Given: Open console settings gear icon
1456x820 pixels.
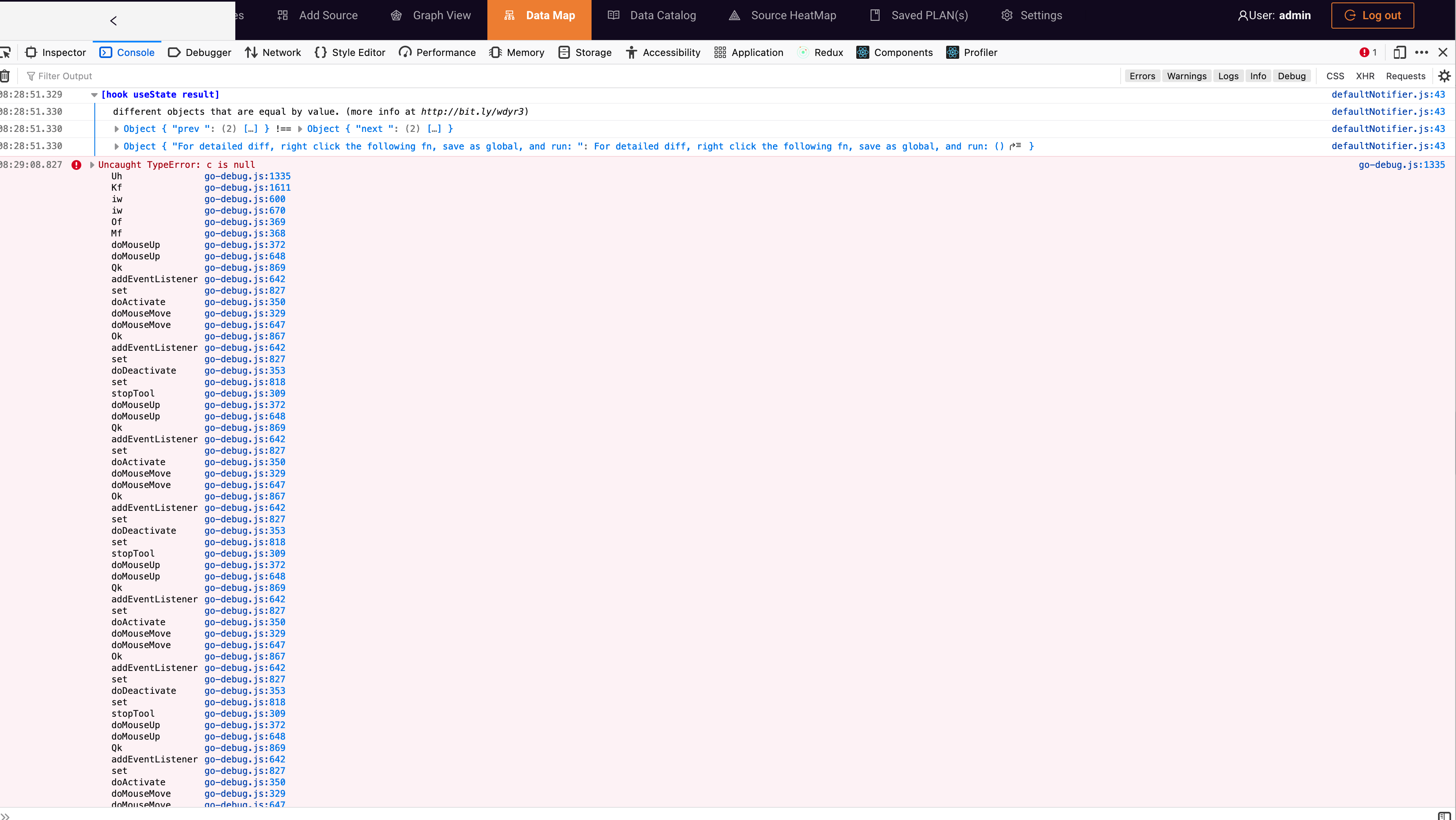Looking at the screenshot, I should [1444, 76].
